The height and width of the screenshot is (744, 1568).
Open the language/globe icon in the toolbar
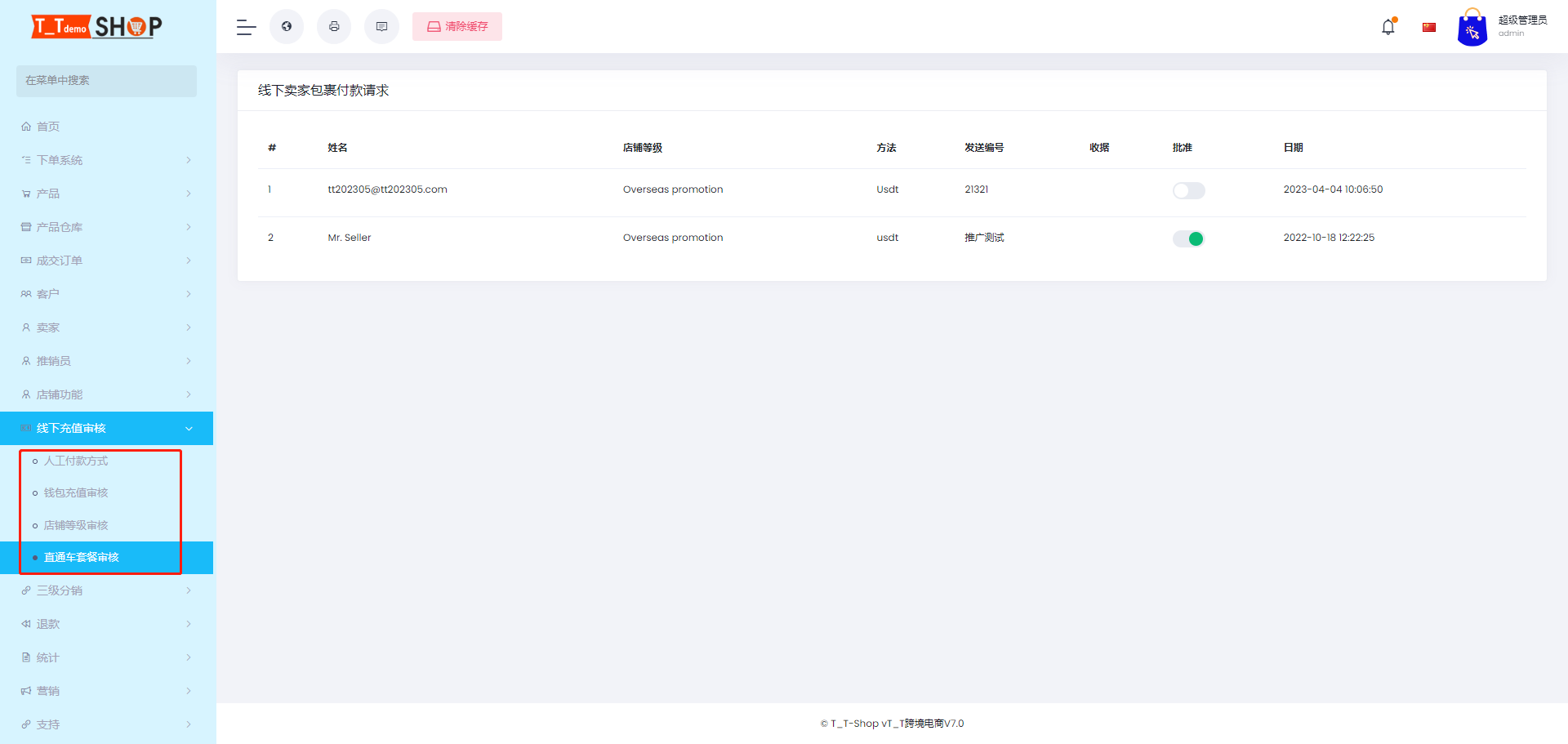[x=286, y=26]
